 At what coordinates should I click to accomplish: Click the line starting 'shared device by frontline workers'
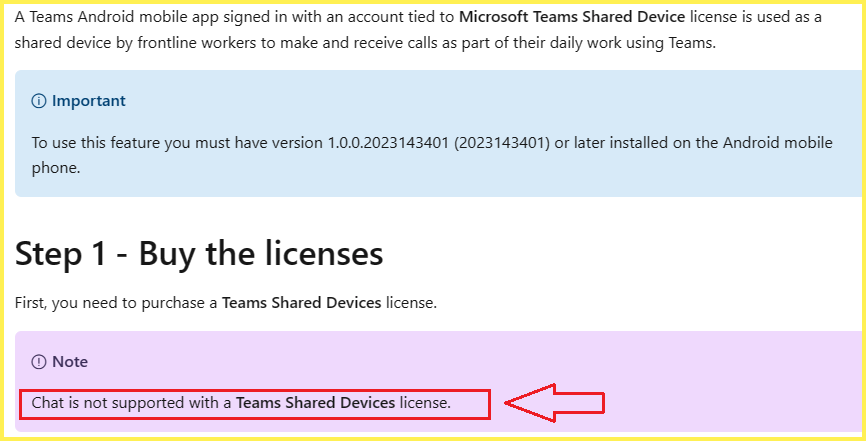click(365, 43)
